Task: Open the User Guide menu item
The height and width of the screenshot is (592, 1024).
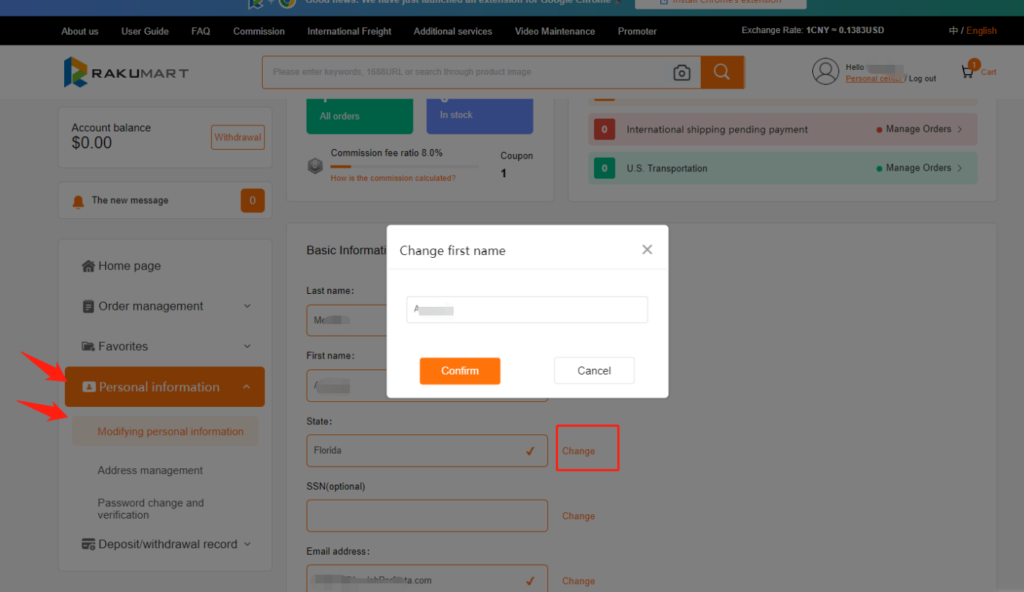Action: [x=145, y=31]
